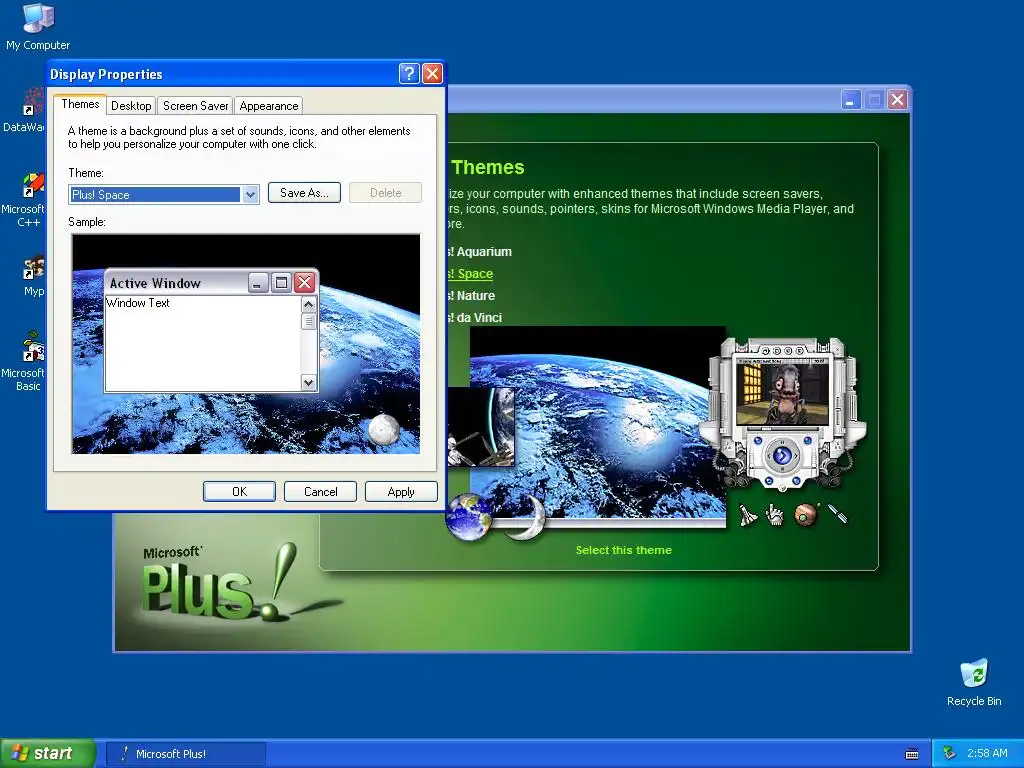1024x768 pixels.
Task: Click the system clock showing 2:58 AM
Action: [x=987, y=753]
